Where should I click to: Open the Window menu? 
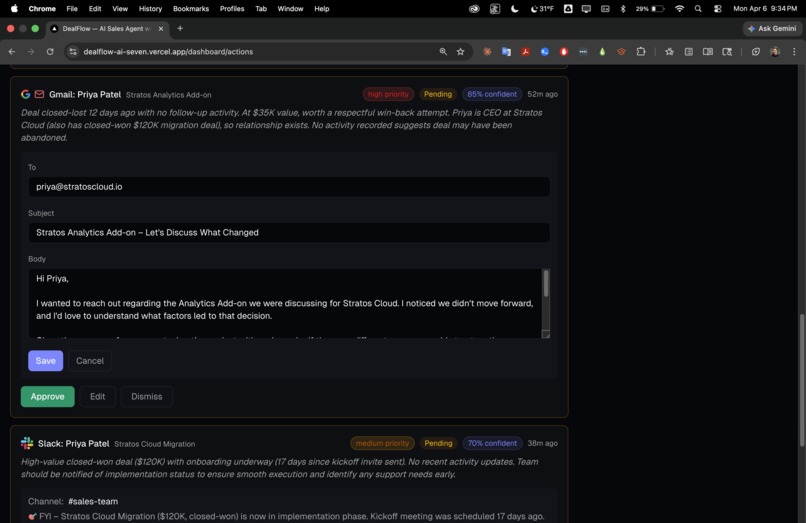(x=290, y=9)
